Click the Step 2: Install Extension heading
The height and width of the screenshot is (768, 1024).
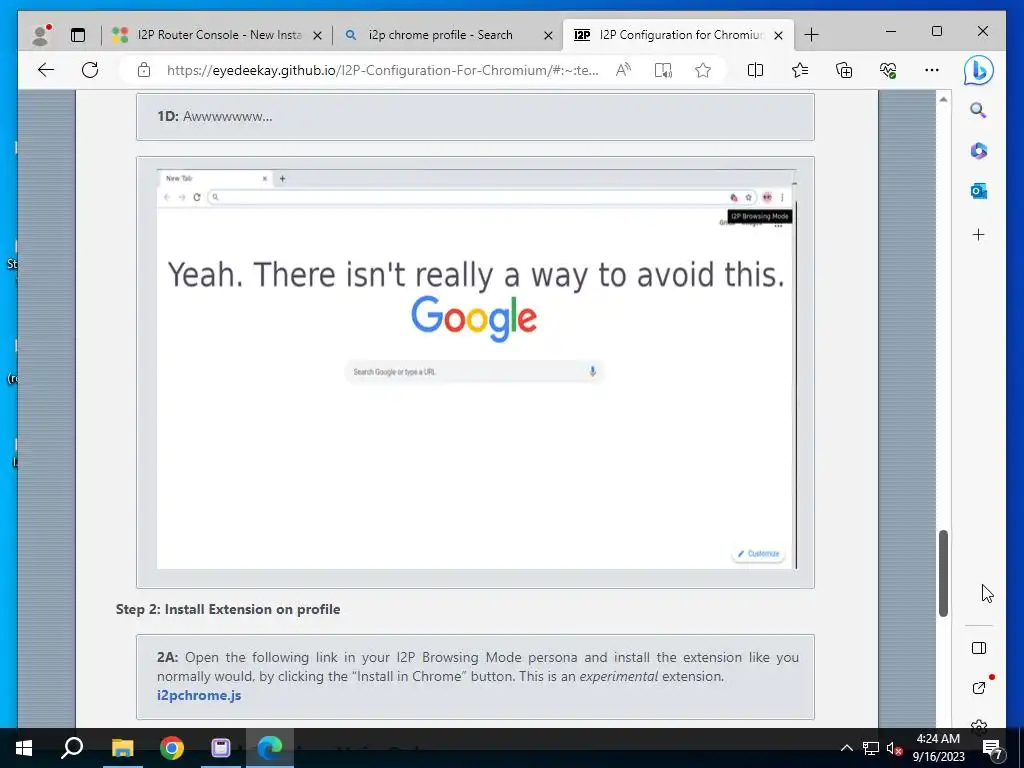[228, 609]
